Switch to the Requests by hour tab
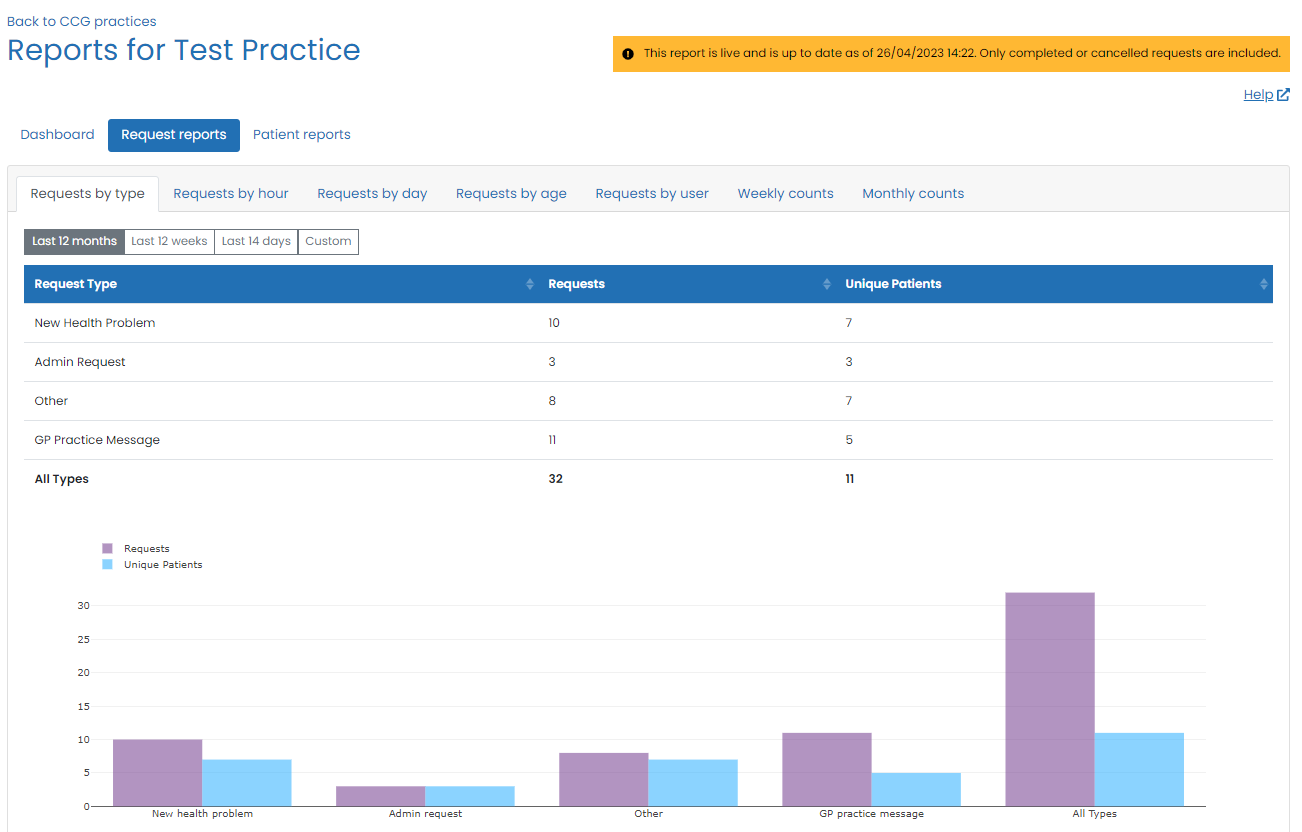The image size is (1302, 832). [x=230, y=192]
